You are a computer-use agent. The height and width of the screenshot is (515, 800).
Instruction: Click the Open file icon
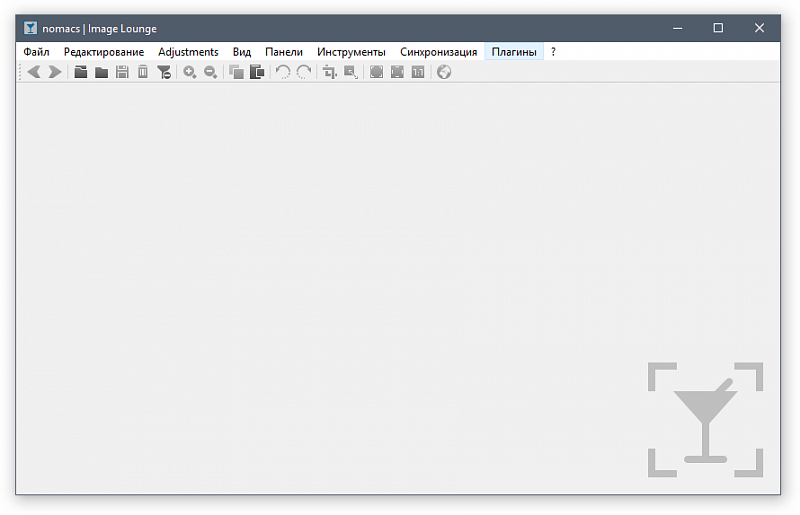click(x=81, y=72)
